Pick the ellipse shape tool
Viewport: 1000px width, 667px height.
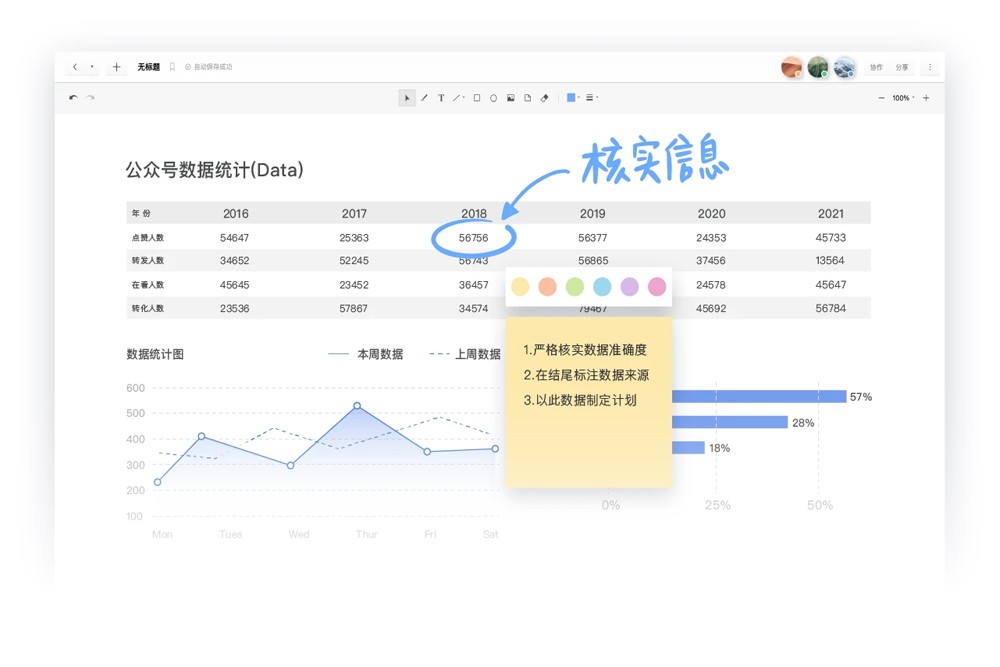[x=494, y=98]
